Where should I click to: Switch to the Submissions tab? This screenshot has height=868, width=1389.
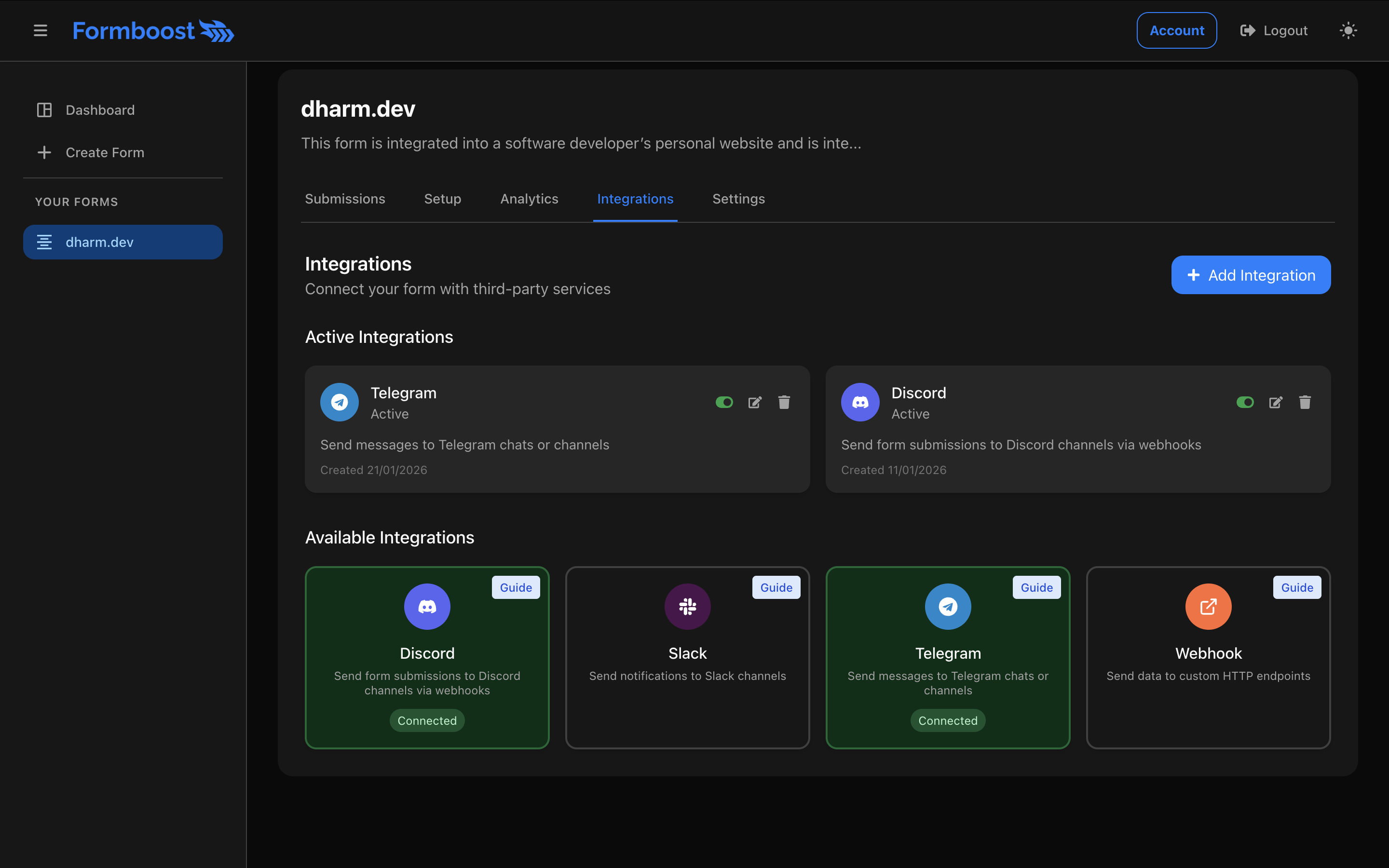coord(345,199)
